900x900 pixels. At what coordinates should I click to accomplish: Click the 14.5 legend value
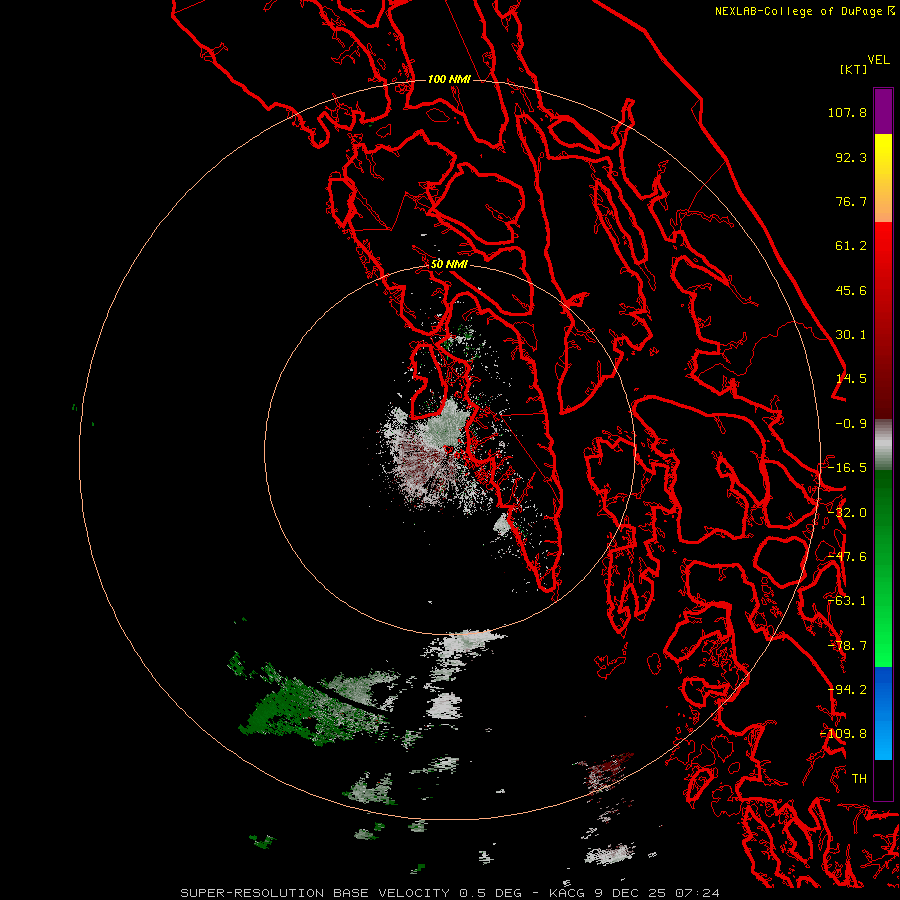pyautogui.click(x=851, y=379)
